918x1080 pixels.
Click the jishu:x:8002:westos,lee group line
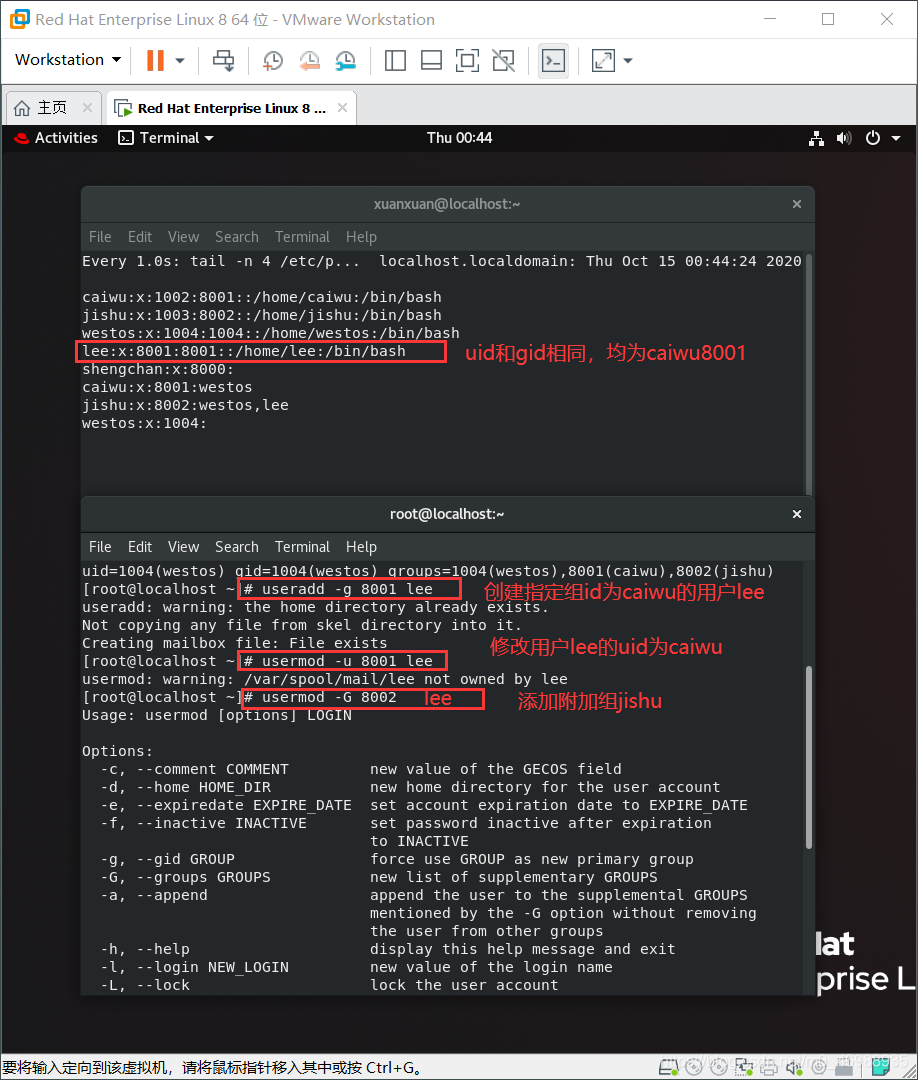(185, 405)
